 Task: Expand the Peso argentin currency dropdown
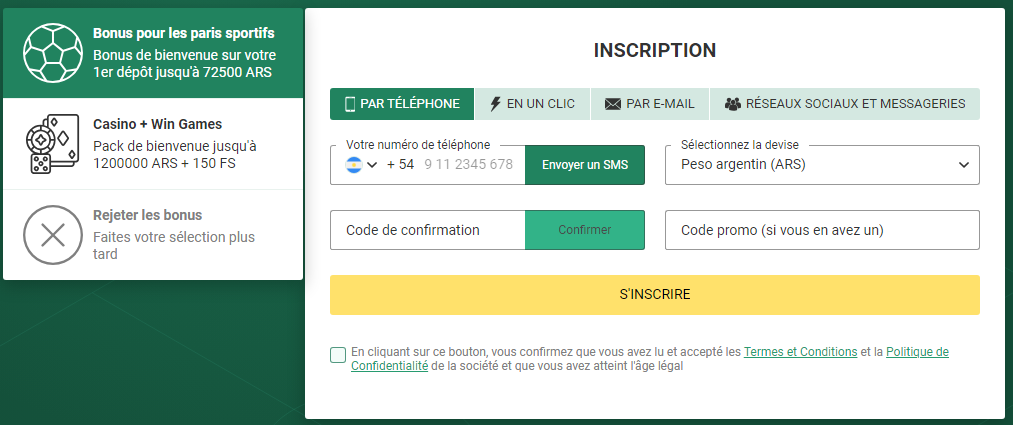(x=822, y=165)
